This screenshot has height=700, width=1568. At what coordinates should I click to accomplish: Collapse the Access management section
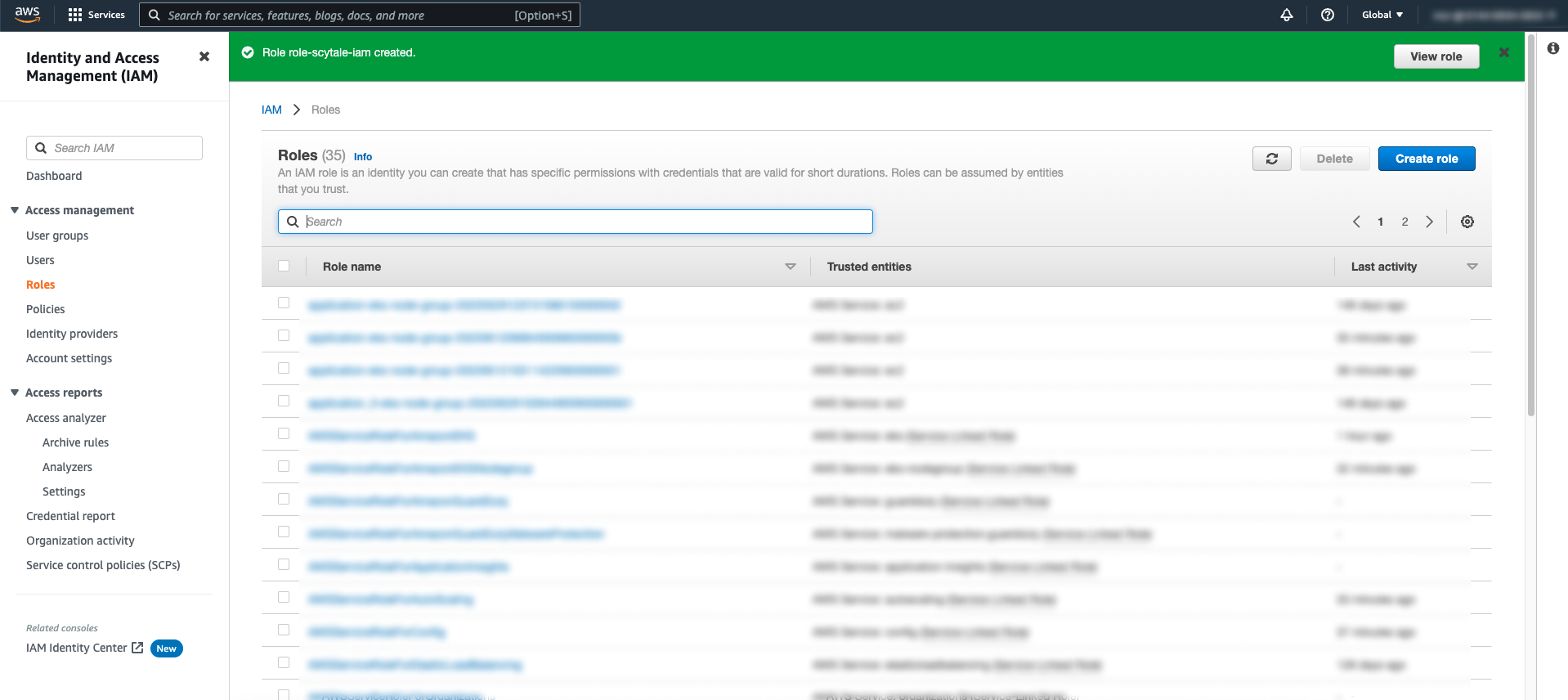coord(15,210)
